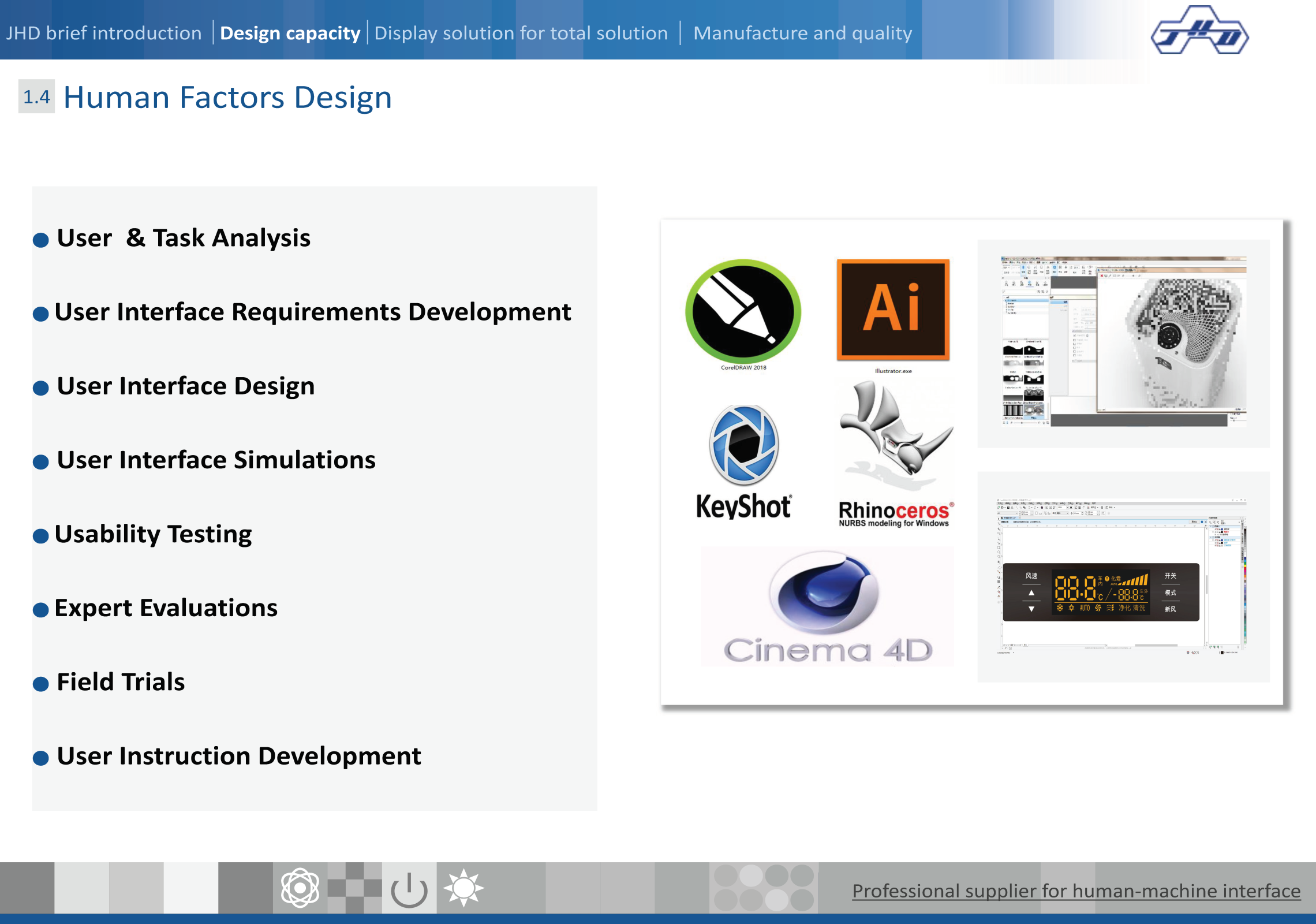The width and height of the screenshot is (1316, 924).
Task: Click the JHD company logo
Action: coord(1199,31)
